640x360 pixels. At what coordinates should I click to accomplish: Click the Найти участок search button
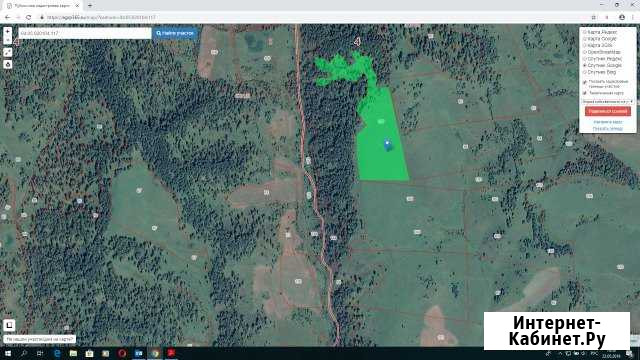175,33
